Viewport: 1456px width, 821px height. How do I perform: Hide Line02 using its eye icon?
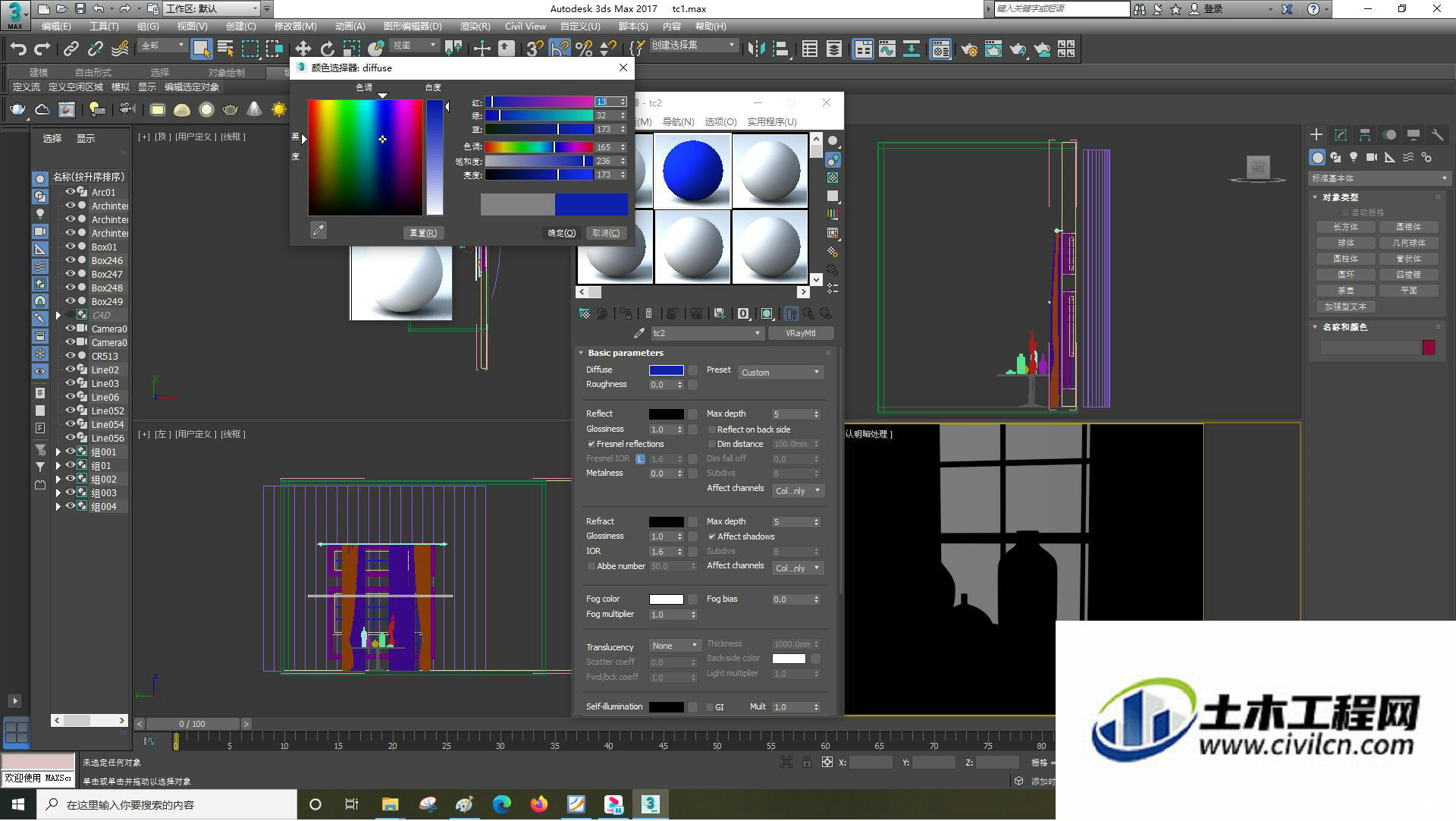[x=70, y=370]
